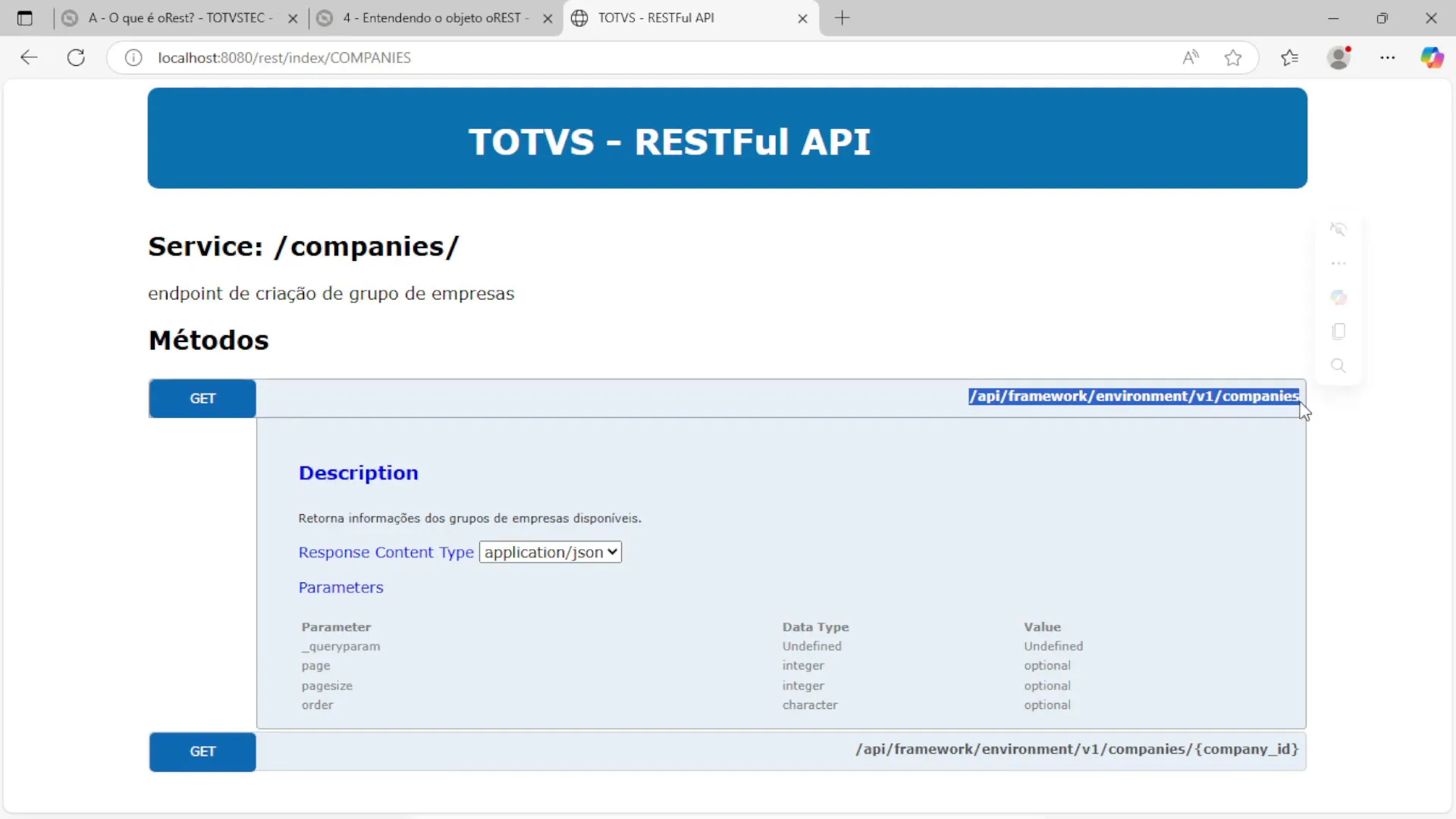Click the Refresh page icon
This screenshot has width=1456, height=819.
click(x=76, y=57)
